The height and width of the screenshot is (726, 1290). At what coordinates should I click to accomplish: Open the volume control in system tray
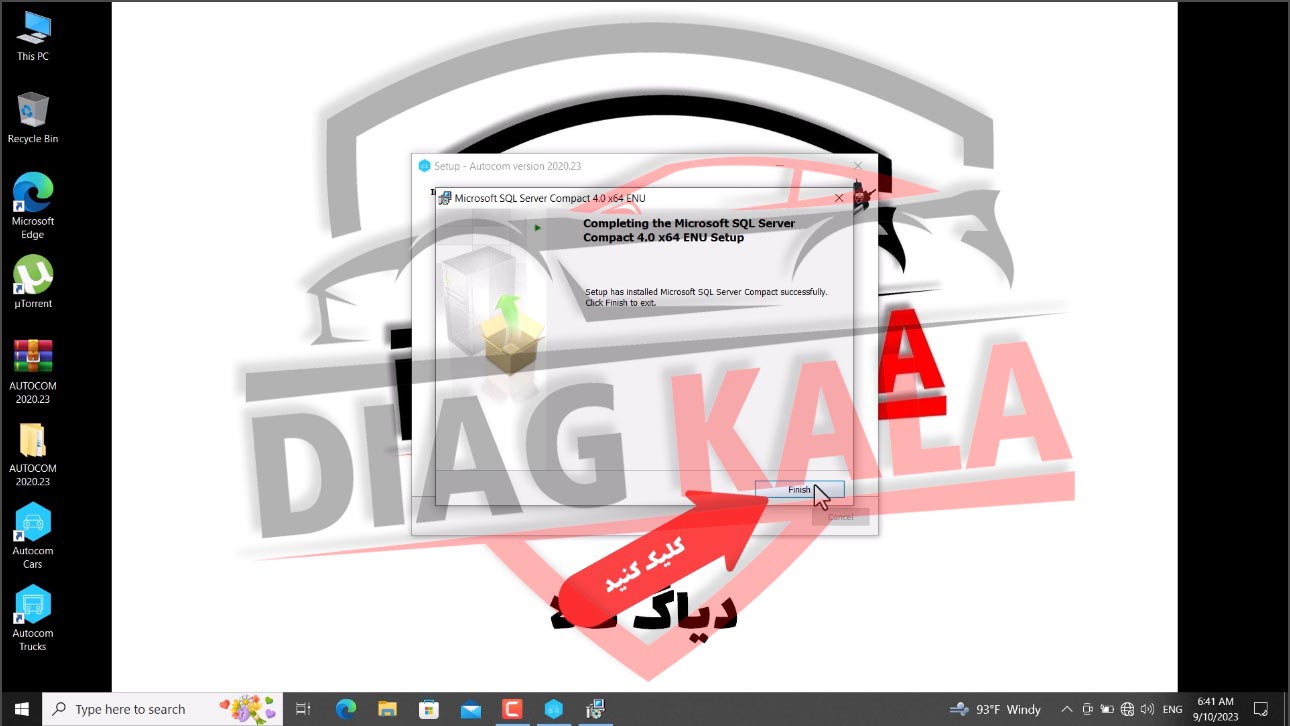point(1147,709)
